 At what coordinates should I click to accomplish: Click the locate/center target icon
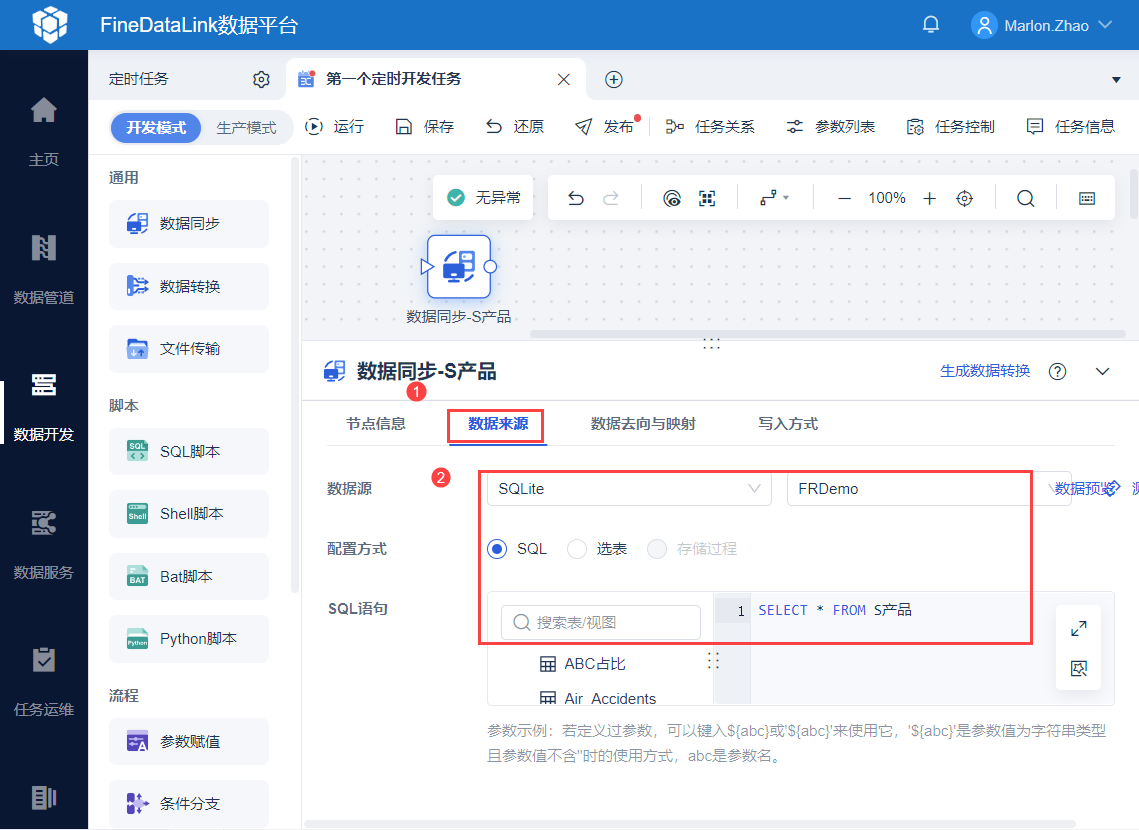tap(965, 198)
